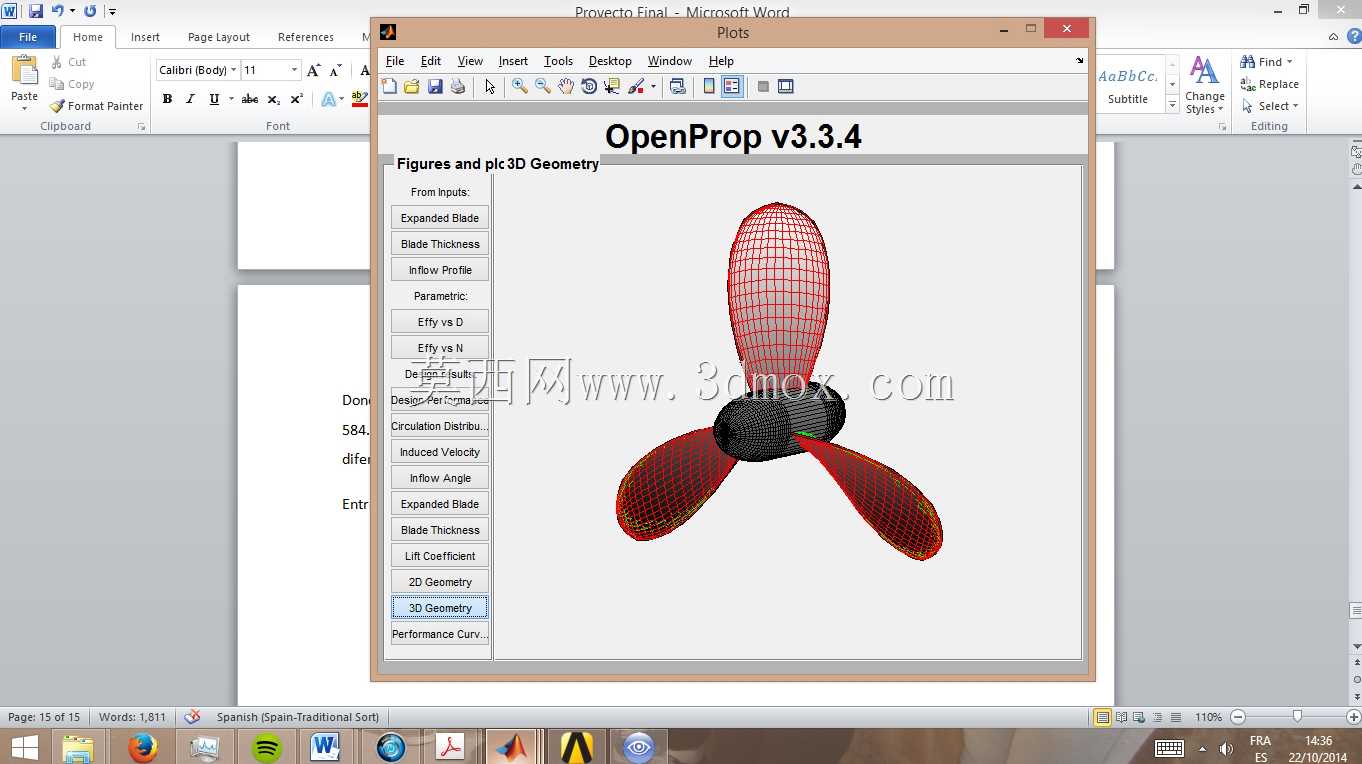Image resolution: width=1362 pixels, height=764 pixels.
Task: Click the Inflow Profile button
Action: coord(440,270)
